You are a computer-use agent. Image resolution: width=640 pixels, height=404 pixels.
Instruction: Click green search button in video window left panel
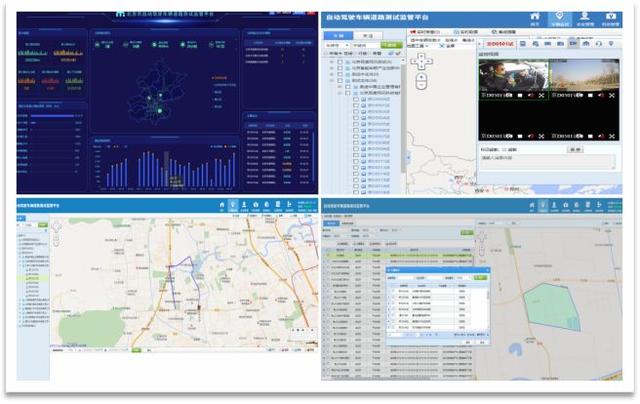click(391, 45)
